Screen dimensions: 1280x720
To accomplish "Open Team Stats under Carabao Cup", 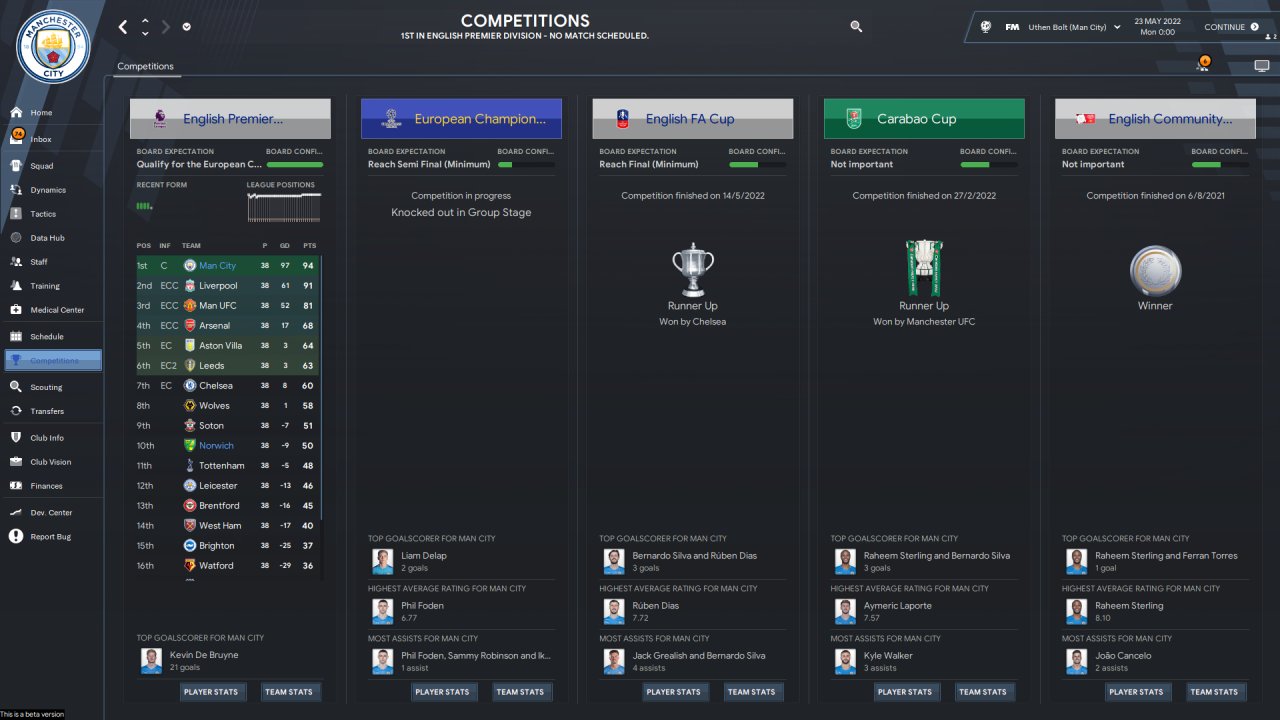I will click(983, 692).
